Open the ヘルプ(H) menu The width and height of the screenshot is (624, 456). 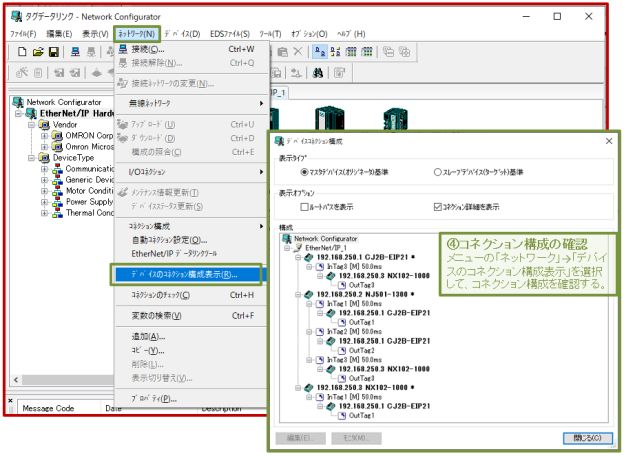[x=351, y=34]
